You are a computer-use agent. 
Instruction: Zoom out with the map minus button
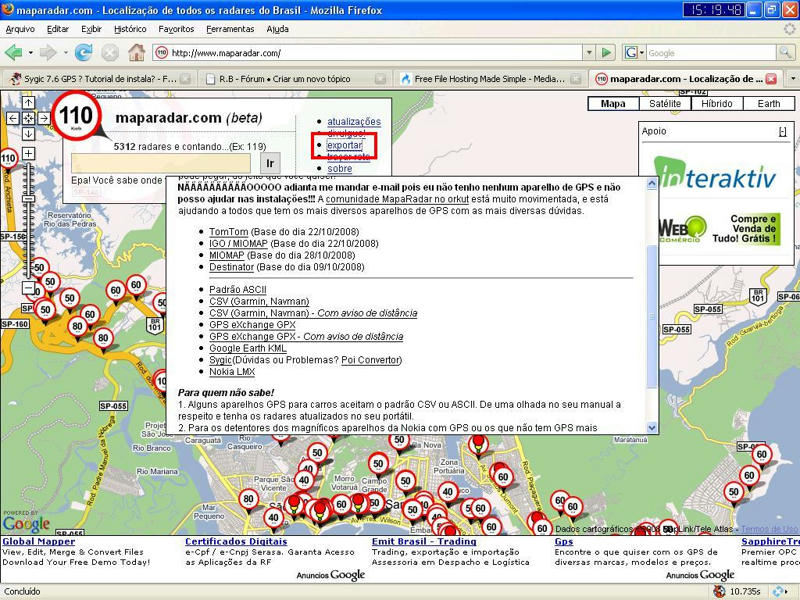coord(28,288)
